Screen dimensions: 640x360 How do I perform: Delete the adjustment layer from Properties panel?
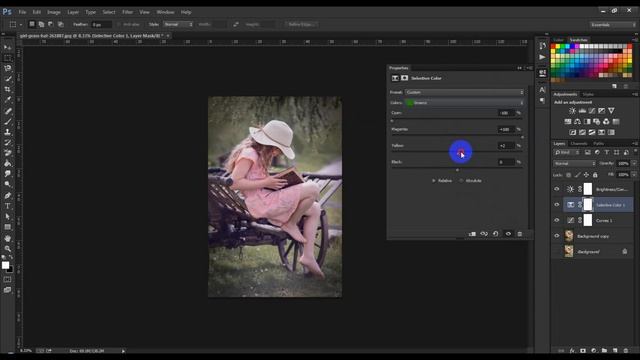click(x=520, y=234)
